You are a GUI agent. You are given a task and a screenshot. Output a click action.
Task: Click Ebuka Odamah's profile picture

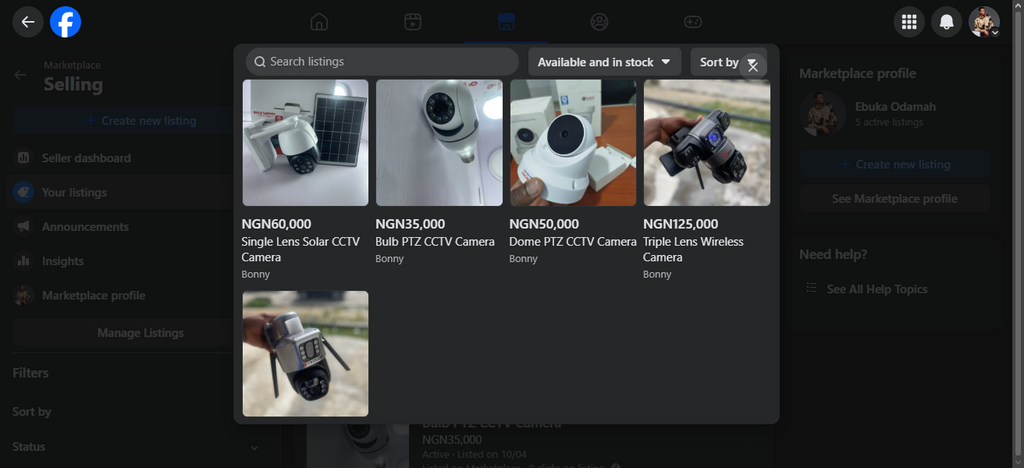click(x=822, y=114)
